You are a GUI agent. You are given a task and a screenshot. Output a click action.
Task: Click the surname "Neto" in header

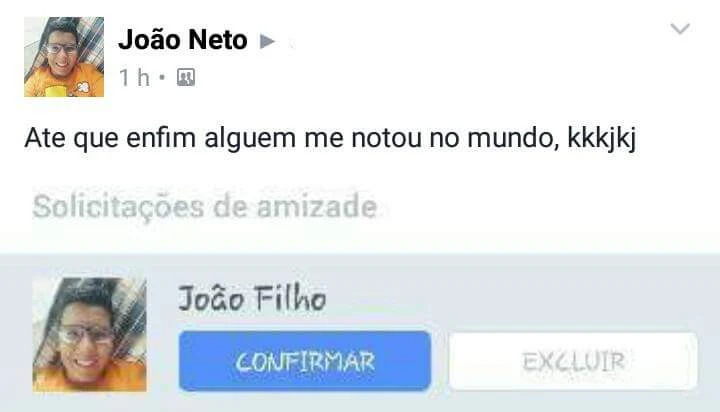(218, 40)
